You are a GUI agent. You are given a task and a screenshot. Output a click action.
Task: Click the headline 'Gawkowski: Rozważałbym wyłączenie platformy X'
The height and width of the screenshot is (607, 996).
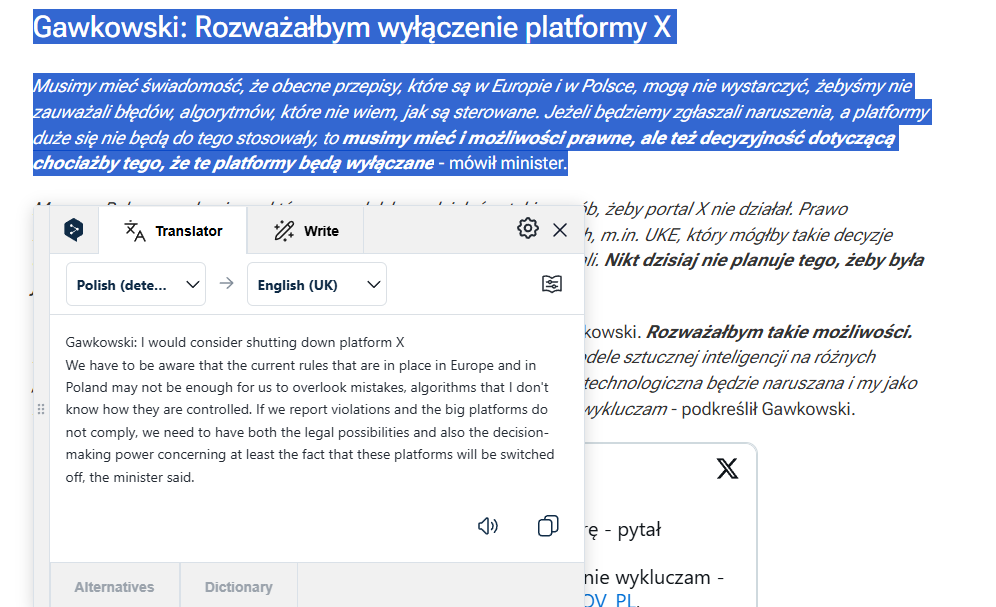click(x=352, y=27)
